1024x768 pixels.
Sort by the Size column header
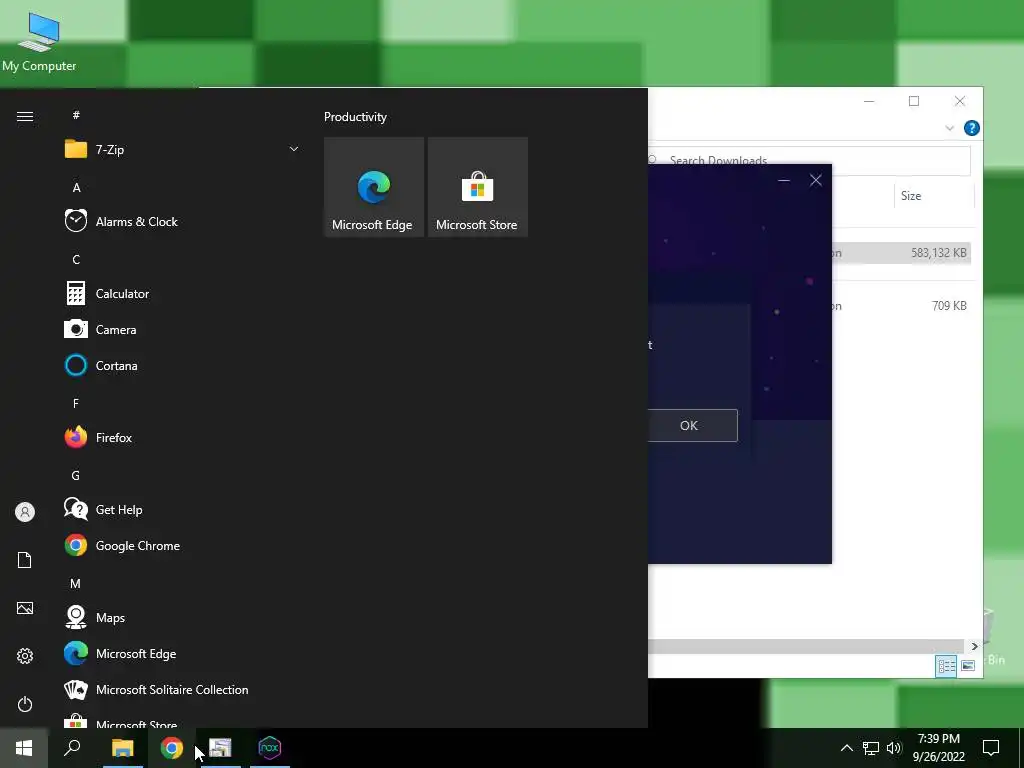(934, 196)
